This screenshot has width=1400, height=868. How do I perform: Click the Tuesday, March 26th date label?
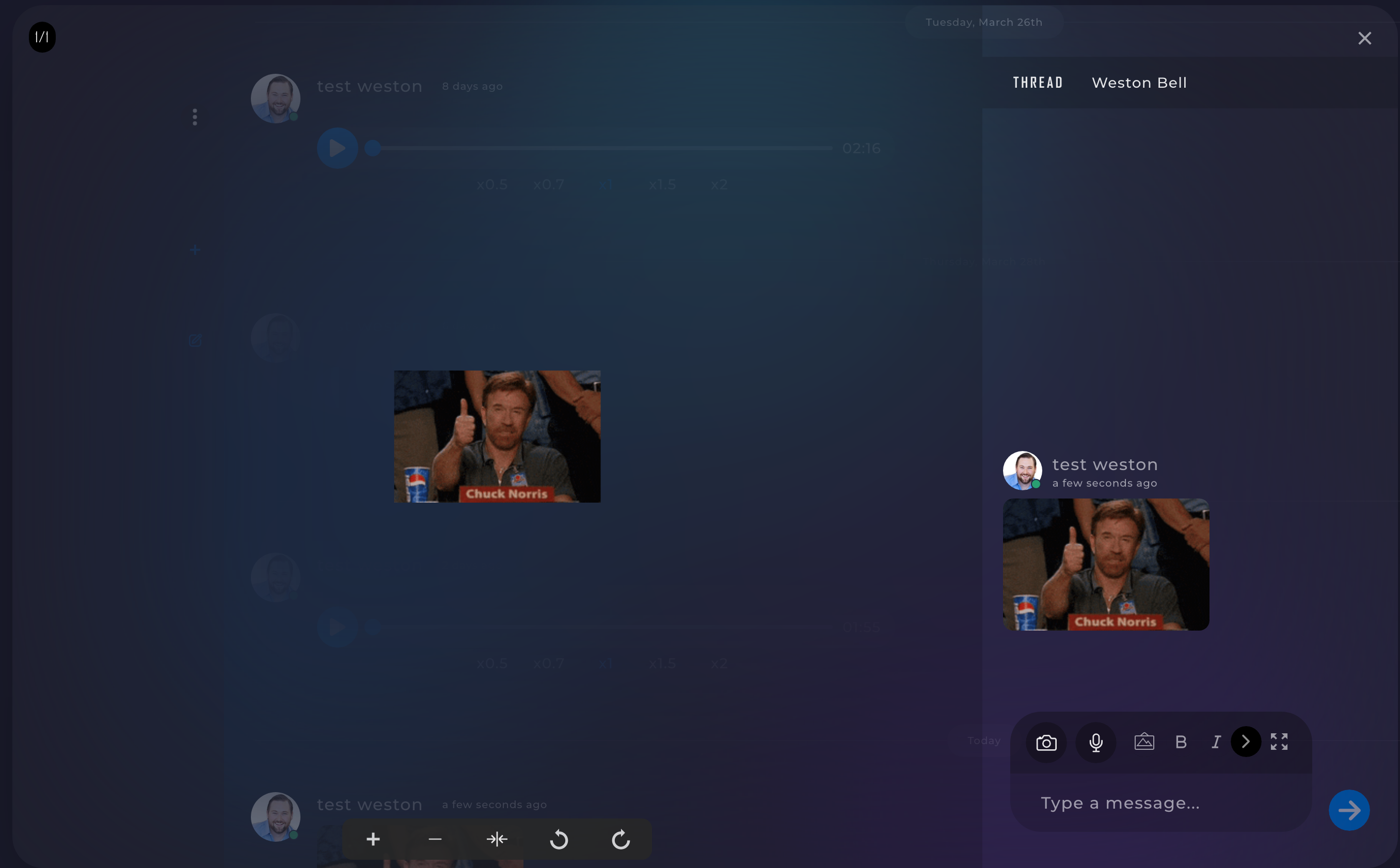[x=984, y=22]
